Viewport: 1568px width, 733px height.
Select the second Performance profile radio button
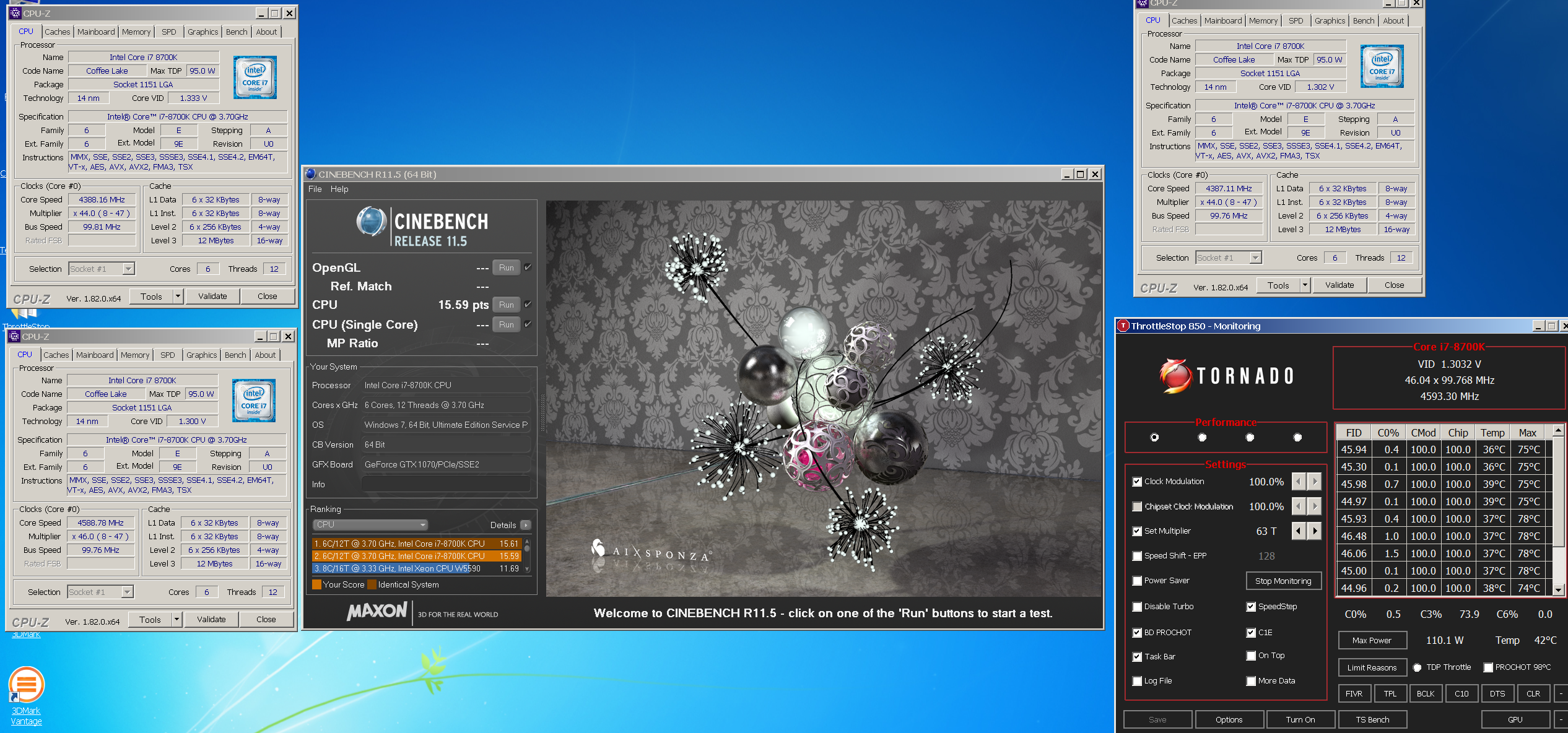(x=1202, y=438)
